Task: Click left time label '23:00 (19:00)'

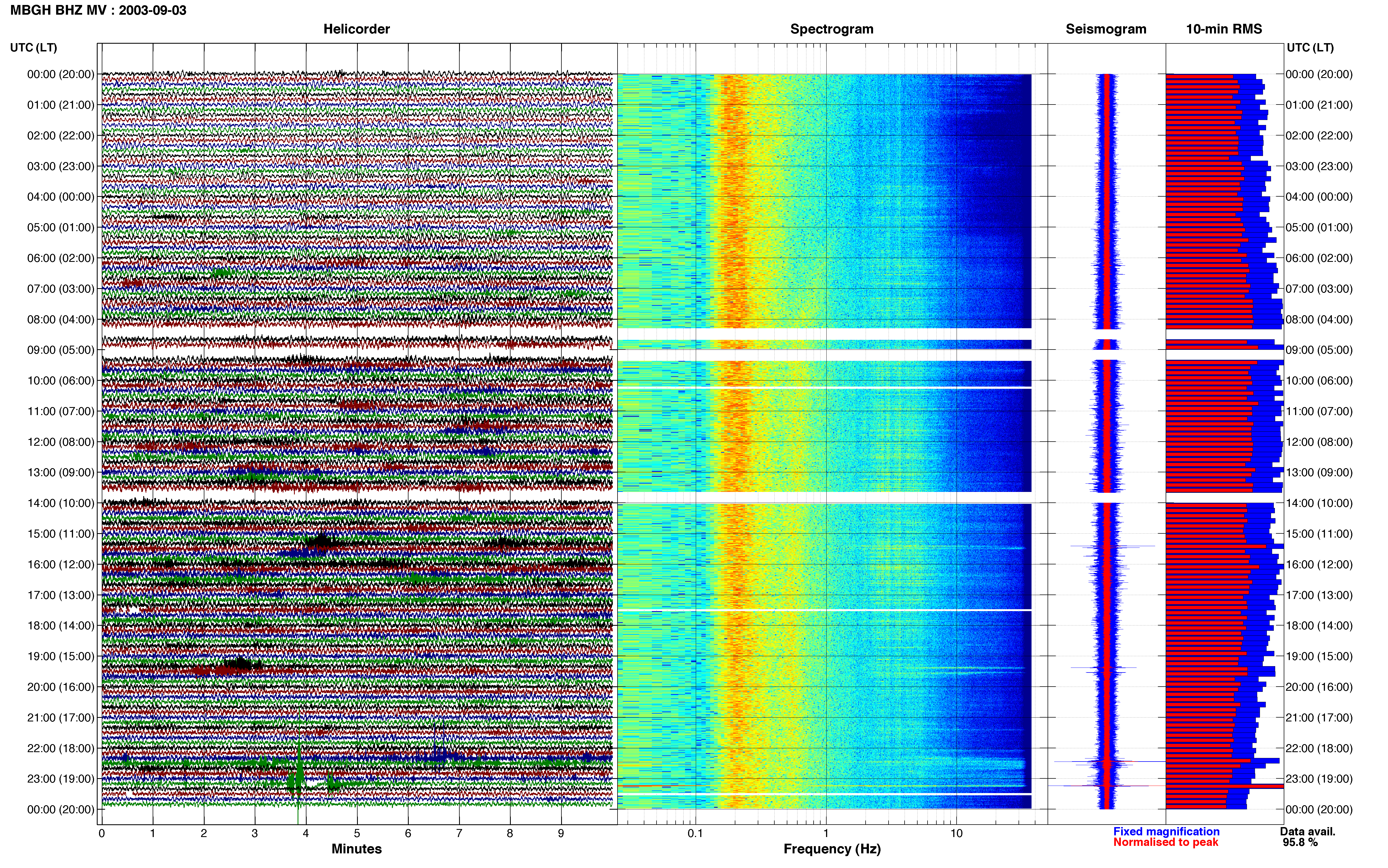Action: (61, 779)
